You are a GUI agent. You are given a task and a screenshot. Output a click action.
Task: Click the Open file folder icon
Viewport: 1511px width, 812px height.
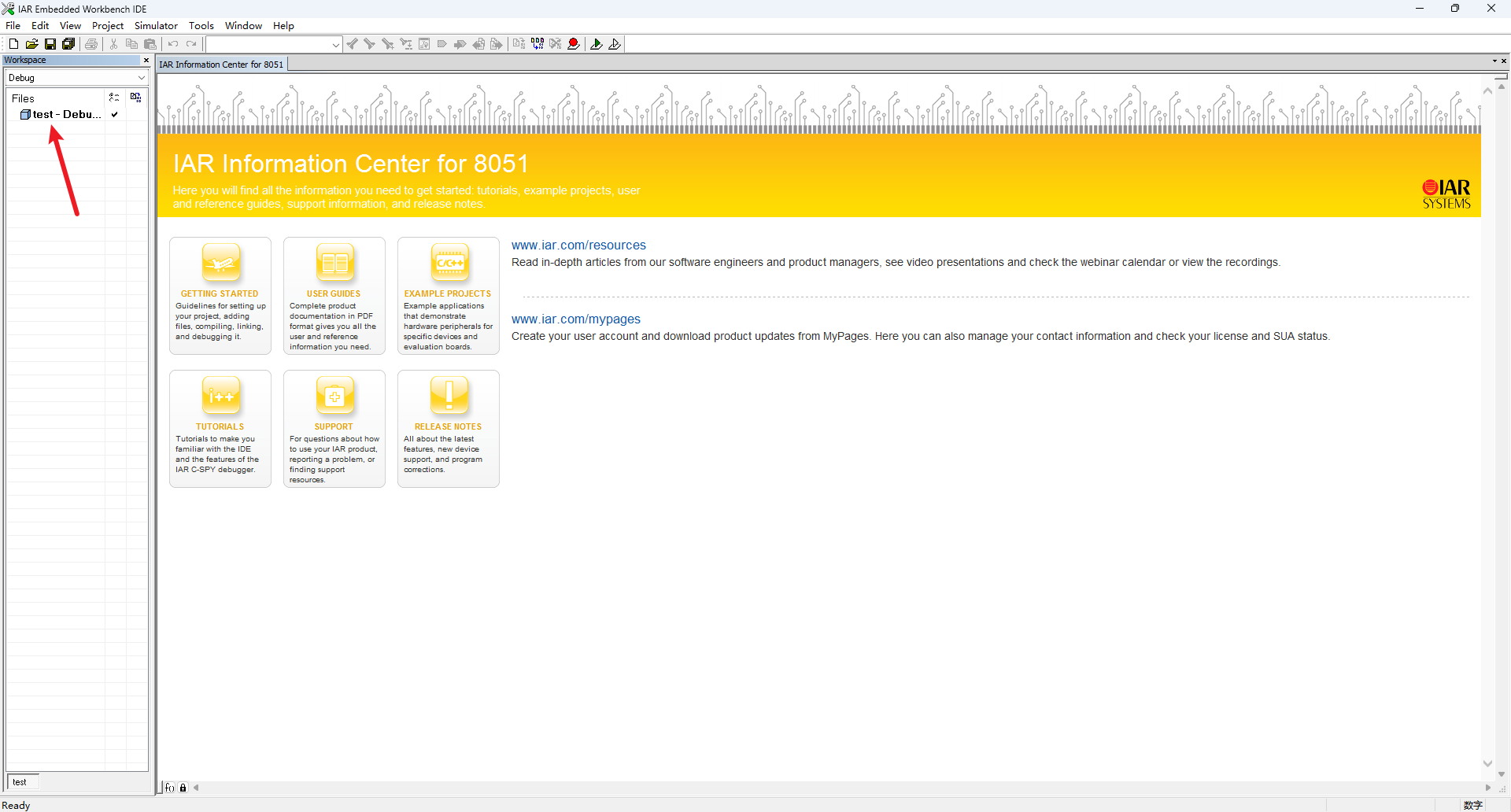click(31, 44)
